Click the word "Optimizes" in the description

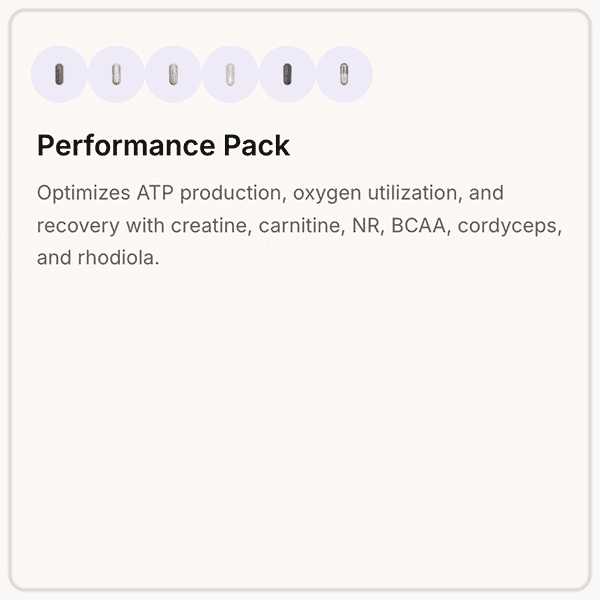[x=79, y=193]
